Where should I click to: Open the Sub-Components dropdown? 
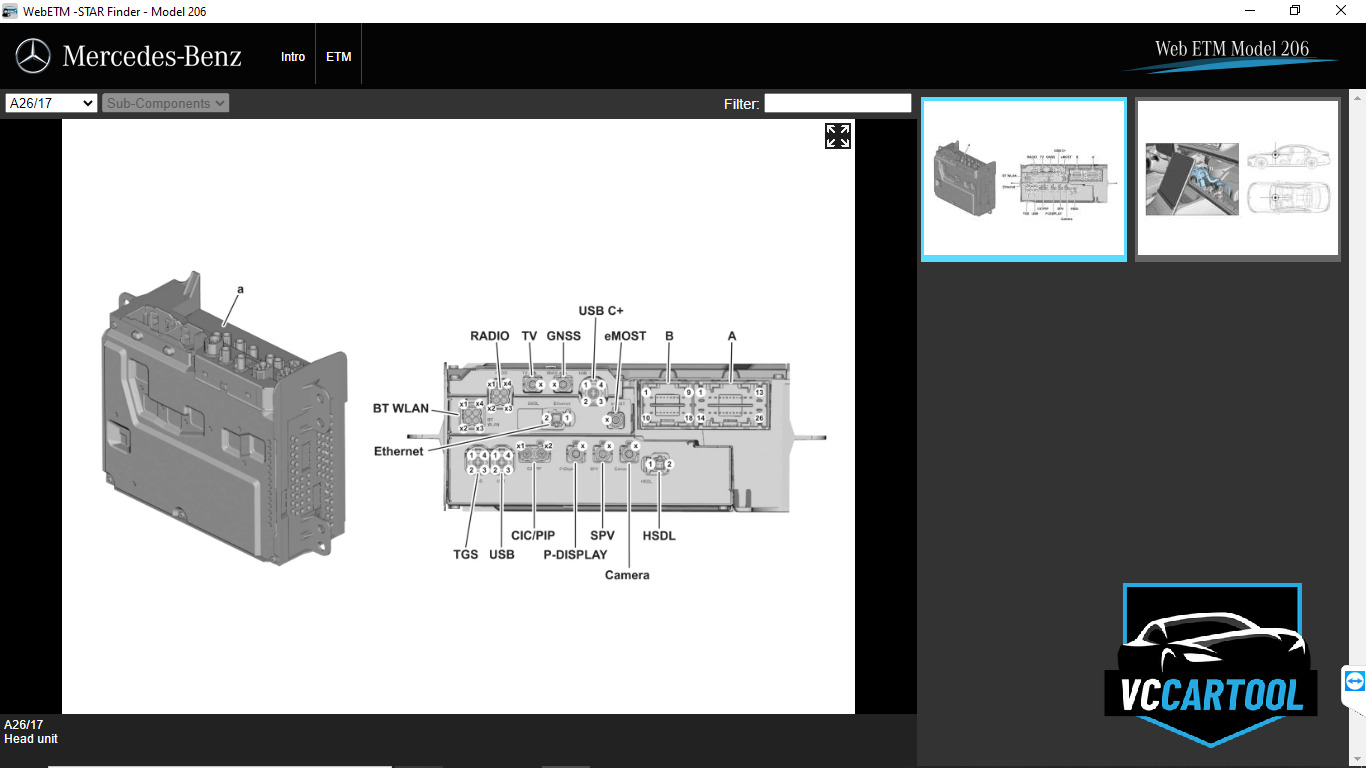click(166, 103)
